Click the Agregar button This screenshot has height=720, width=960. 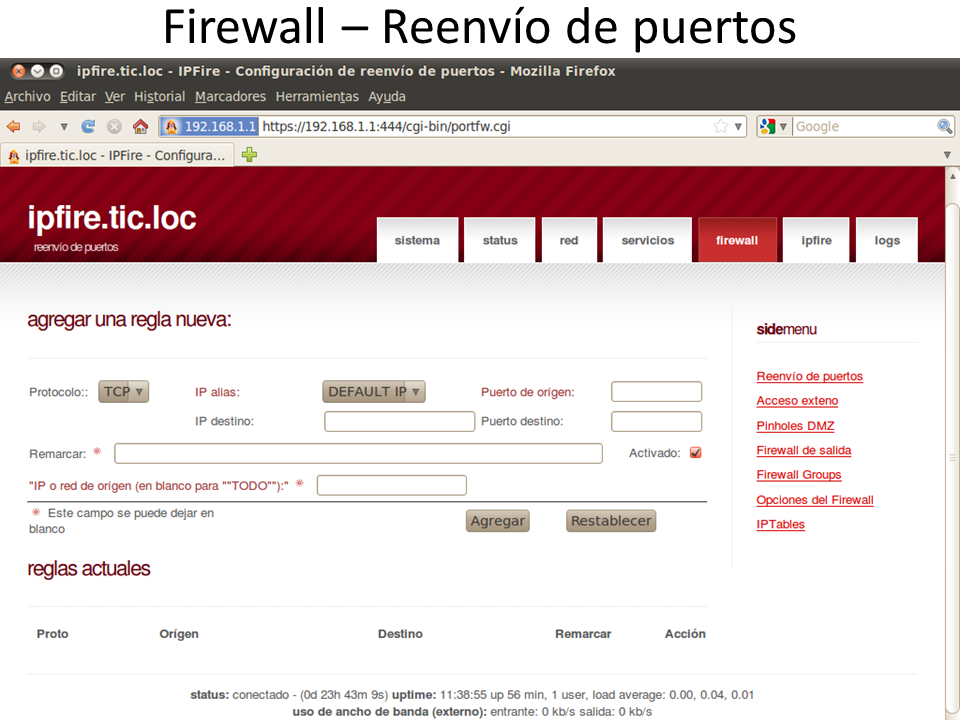(x=497, y=521)
